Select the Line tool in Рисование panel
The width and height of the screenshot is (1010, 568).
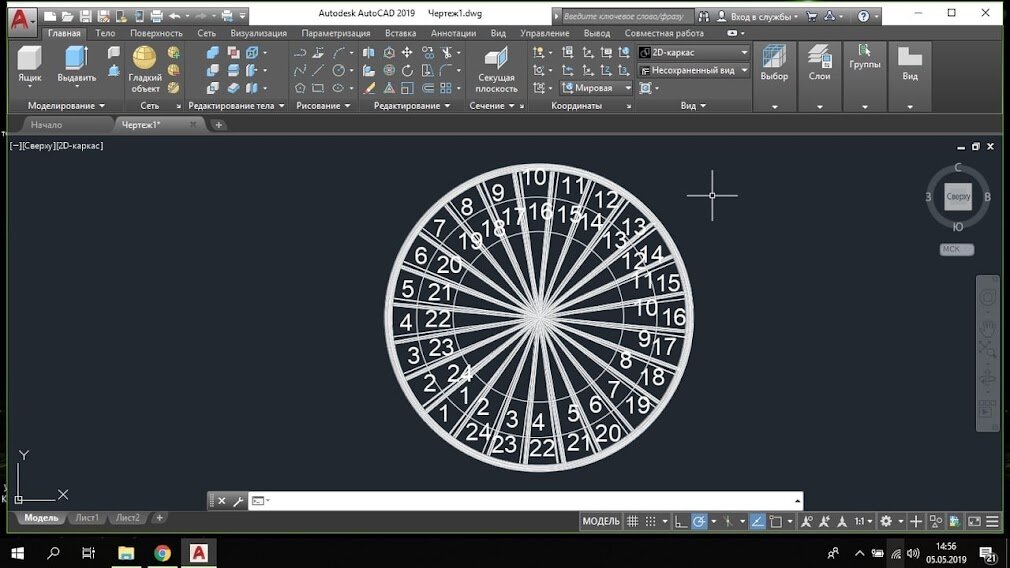[318, 70]
